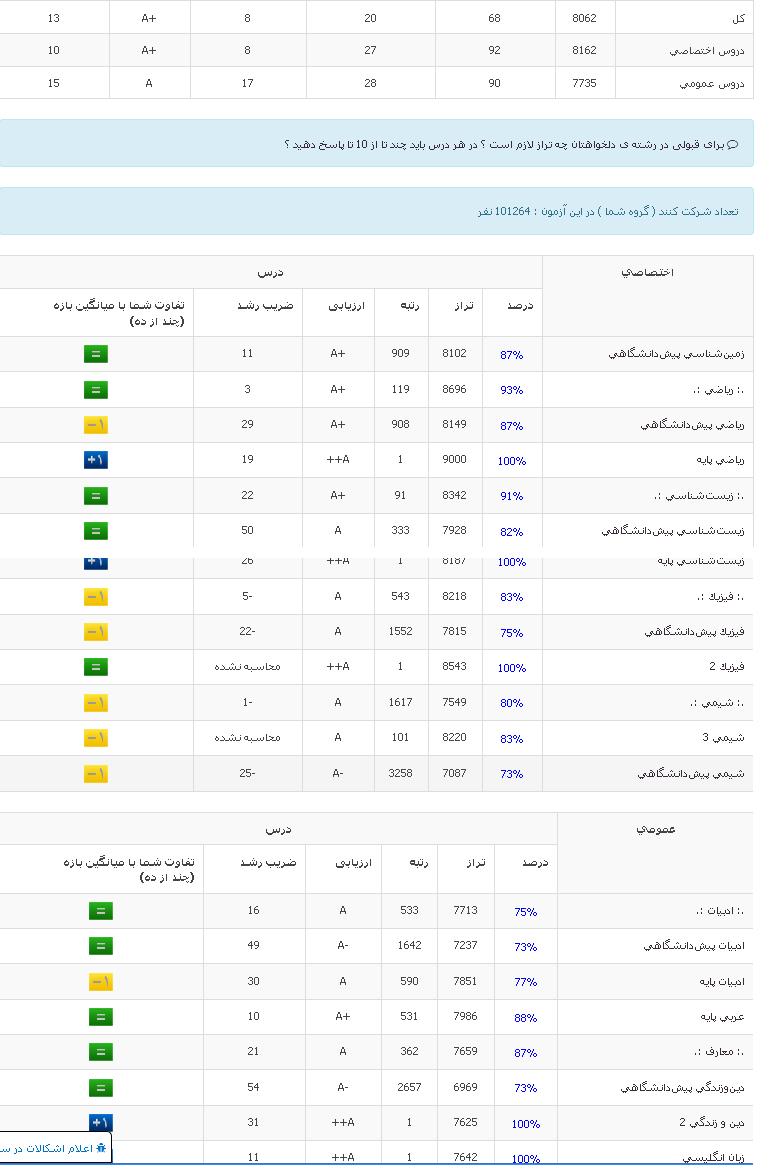758x1167 pixels.
Task: Select the score 6969 in the عمومي table
Action: point(465,1087)
